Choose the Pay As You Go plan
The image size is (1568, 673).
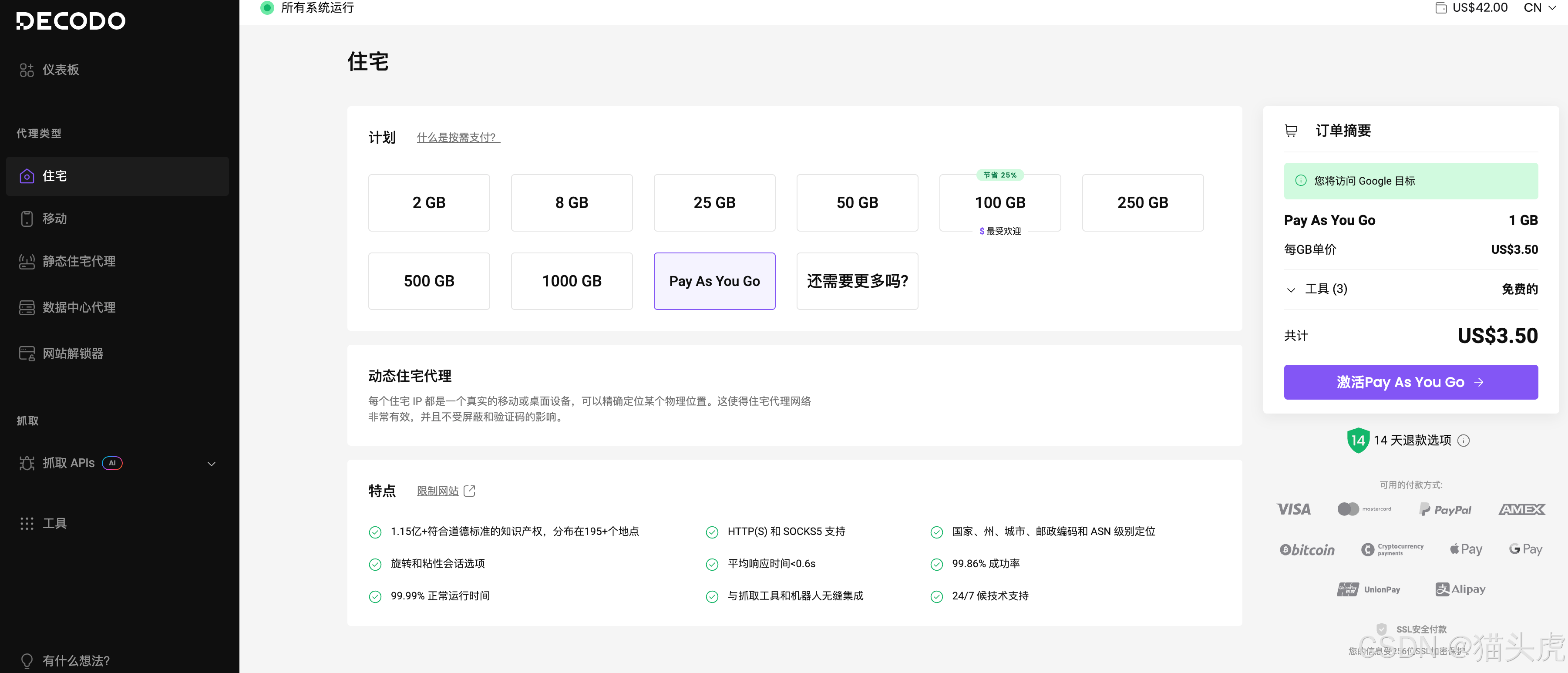click(714, 280)
